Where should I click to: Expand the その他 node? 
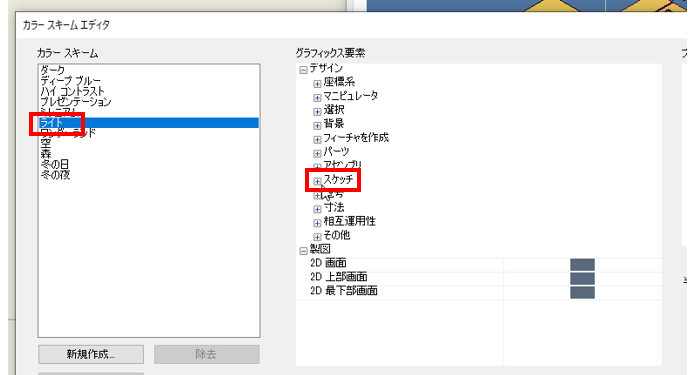[x=317, y=237]
